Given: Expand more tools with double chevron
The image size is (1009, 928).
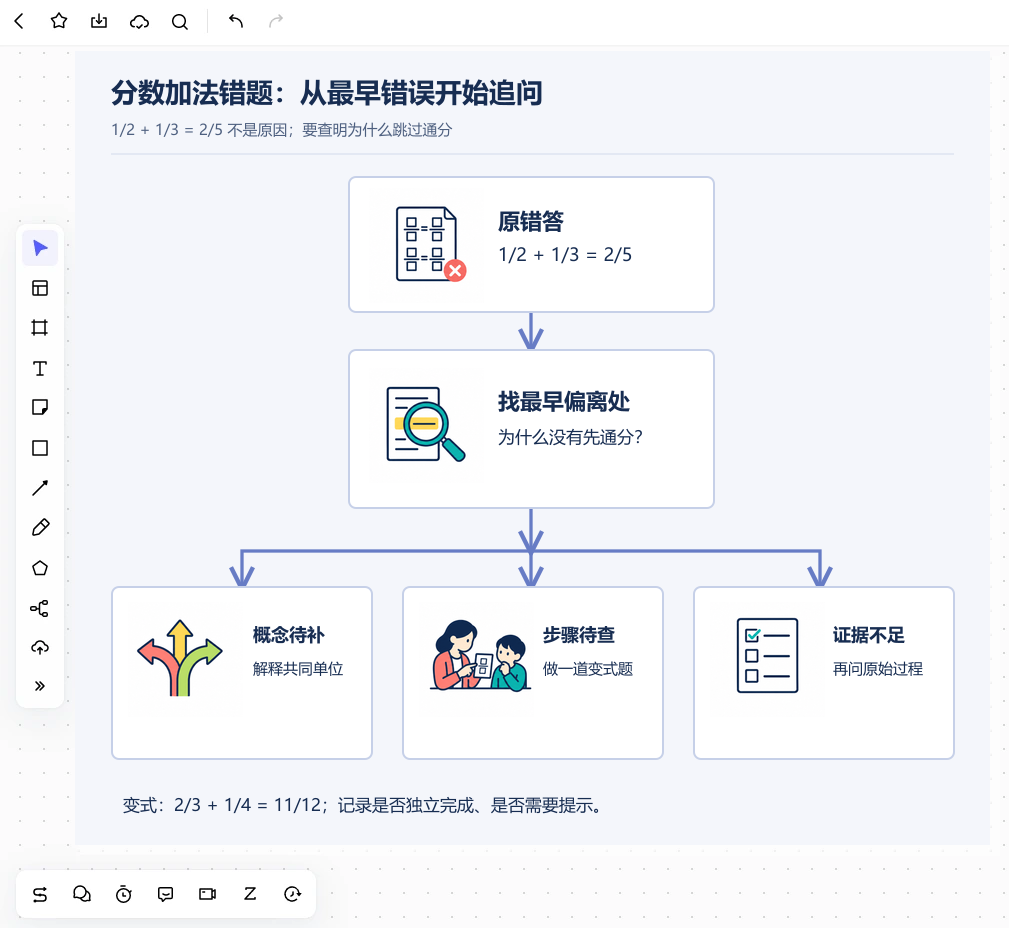Looking at the screenshot, I should [40, 686].
